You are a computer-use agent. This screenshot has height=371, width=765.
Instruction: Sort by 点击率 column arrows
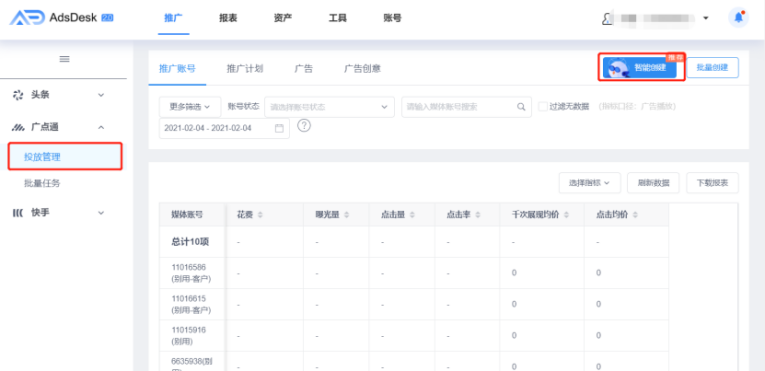coord(478,215)
